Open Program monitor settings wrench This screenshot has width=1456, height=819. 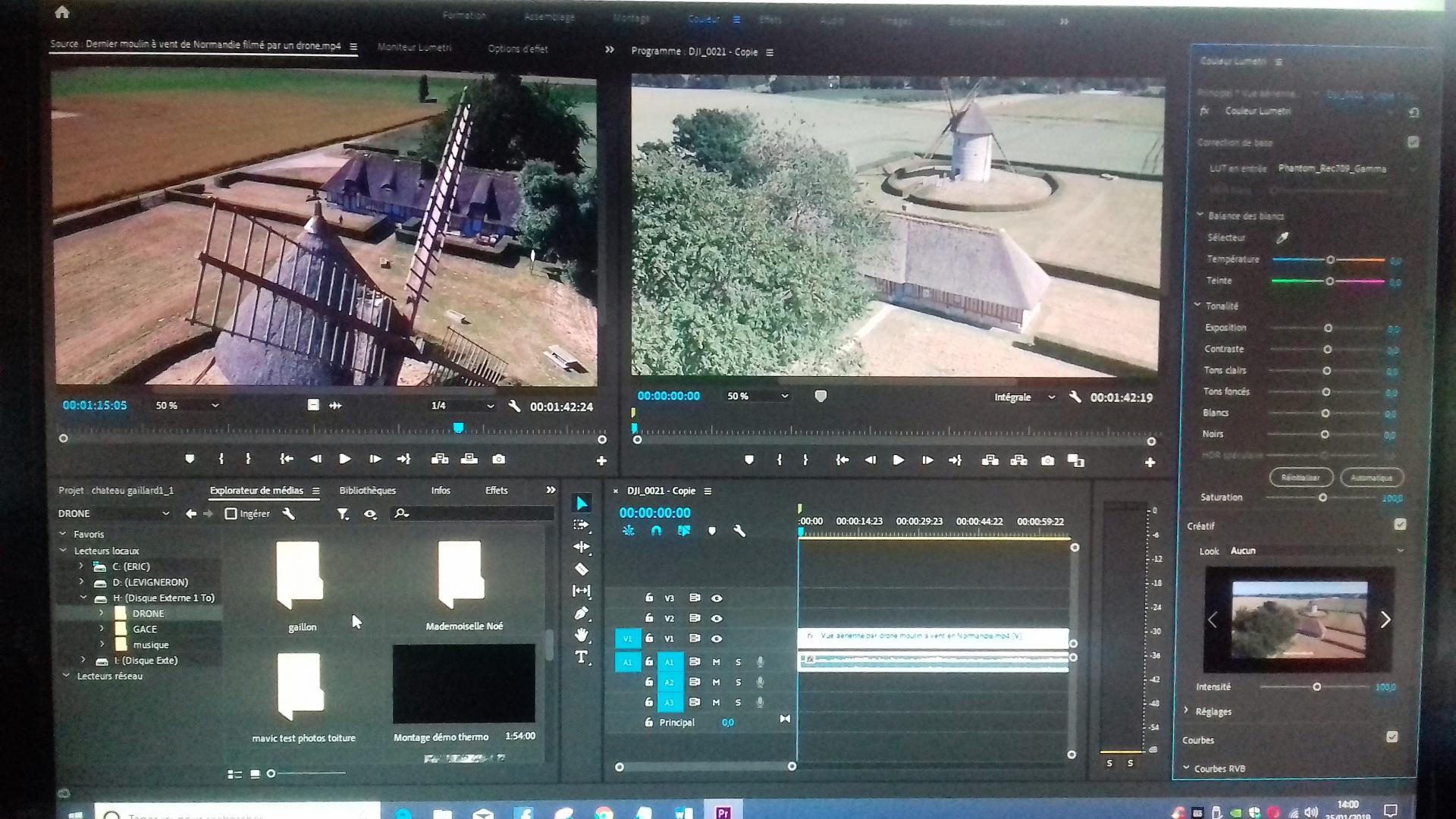coord(1075,397)
